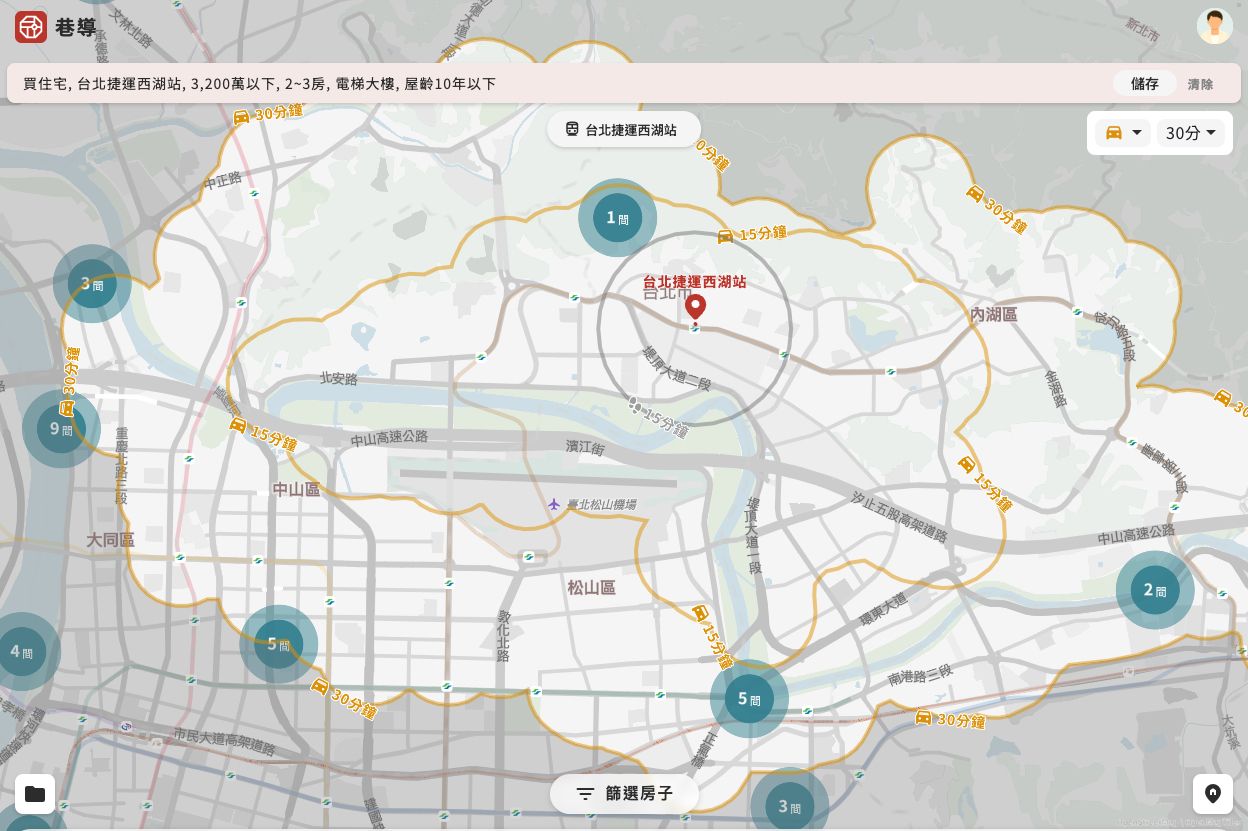Clear the search filters with 清除
Image resolution: width=1248 pixels, height=831 pixels.
pyautogui.click(x=1200, y=84)
